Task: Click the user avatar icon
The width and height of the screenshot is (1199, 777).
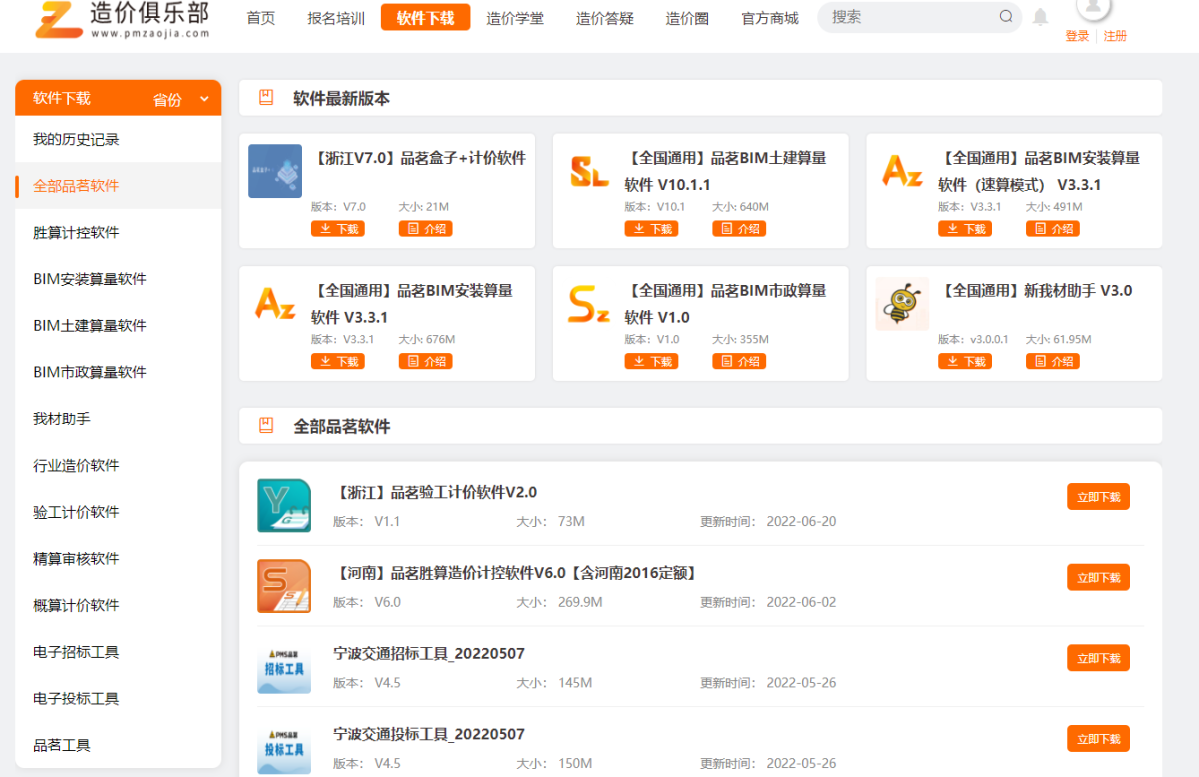Action: tap(1094, 7)
